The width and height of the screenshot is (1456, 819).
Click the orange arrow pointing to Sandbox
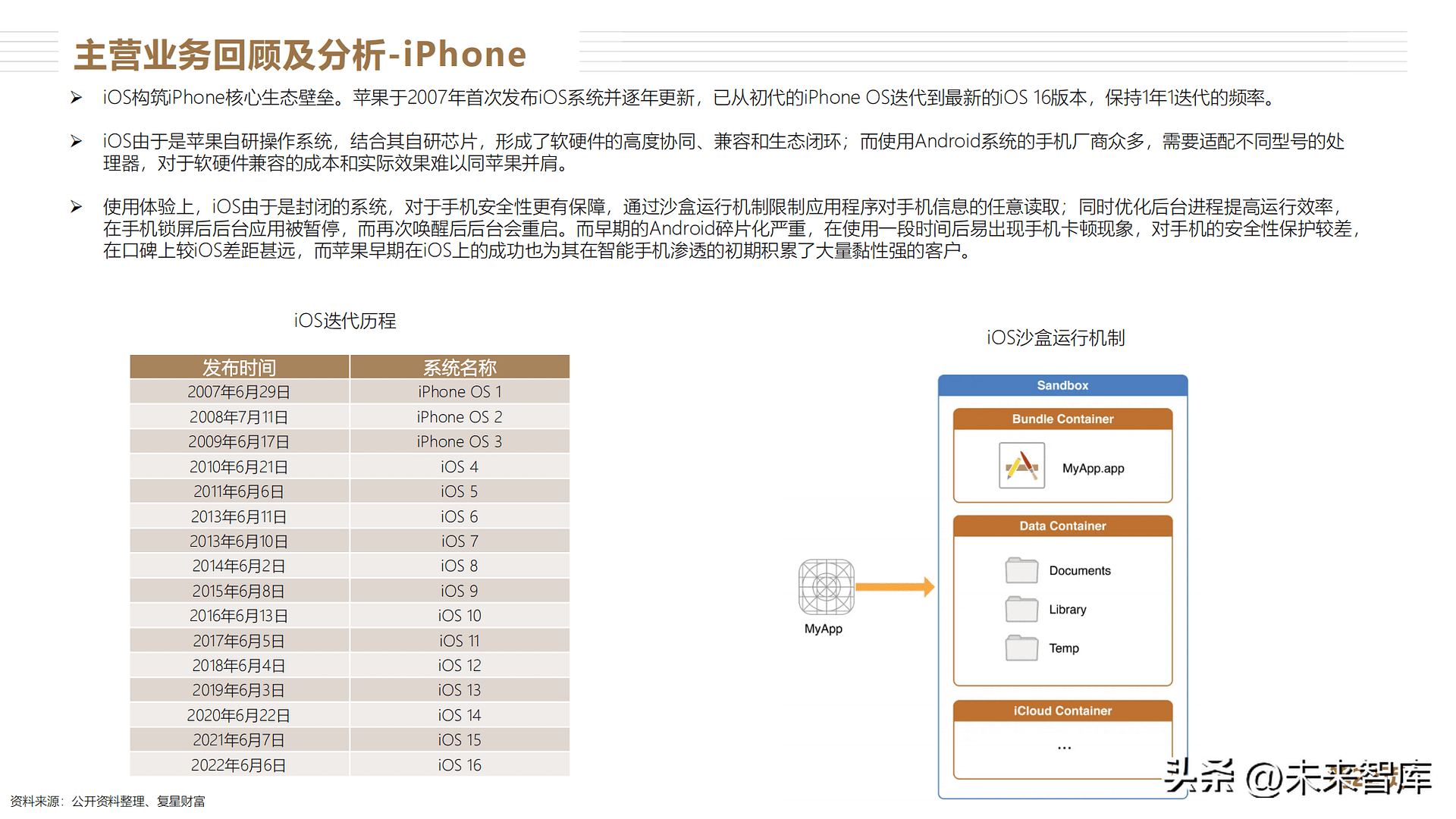895,587
